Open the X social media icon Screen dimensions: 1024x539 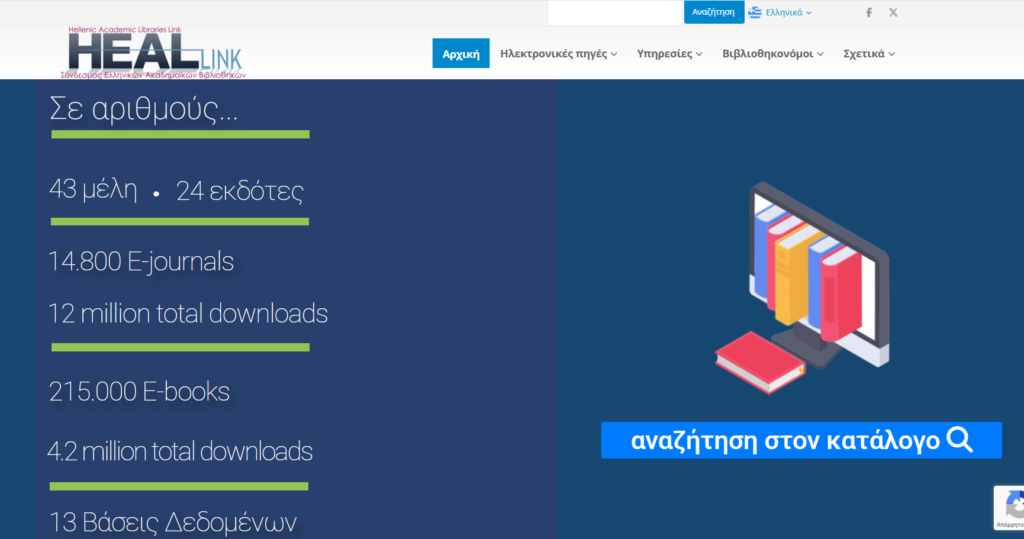(893, 13)
